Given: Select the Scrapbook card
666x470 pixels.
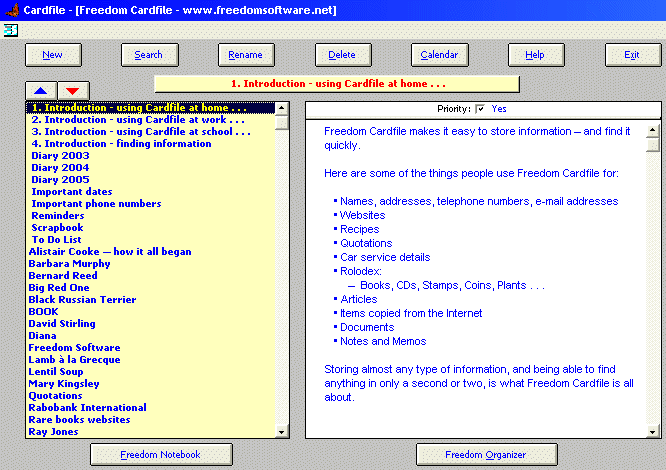Looking at the screenshot, I should 150,228.
